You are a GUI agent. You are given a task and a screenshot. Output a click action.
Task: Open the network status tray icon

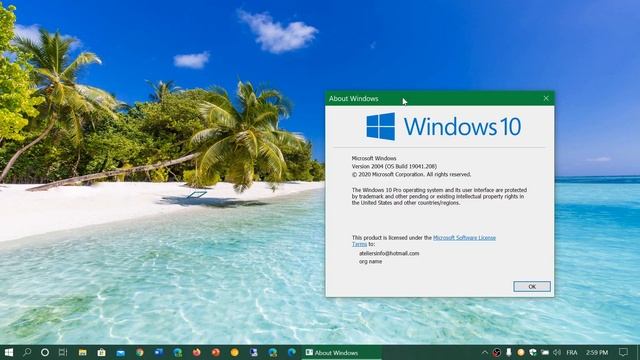(x=545, y=352)
